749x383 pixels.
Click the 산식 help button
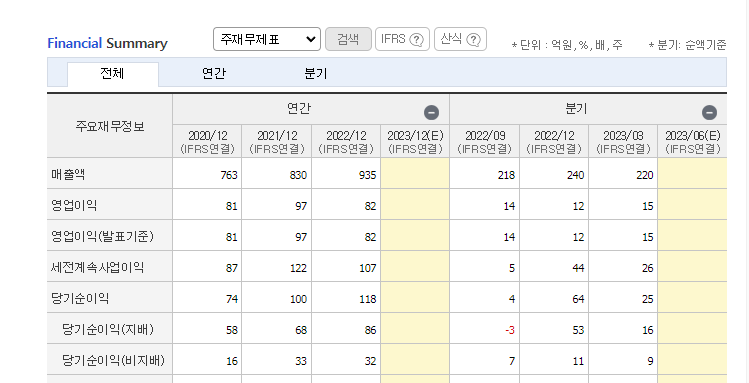click(460, 39)
